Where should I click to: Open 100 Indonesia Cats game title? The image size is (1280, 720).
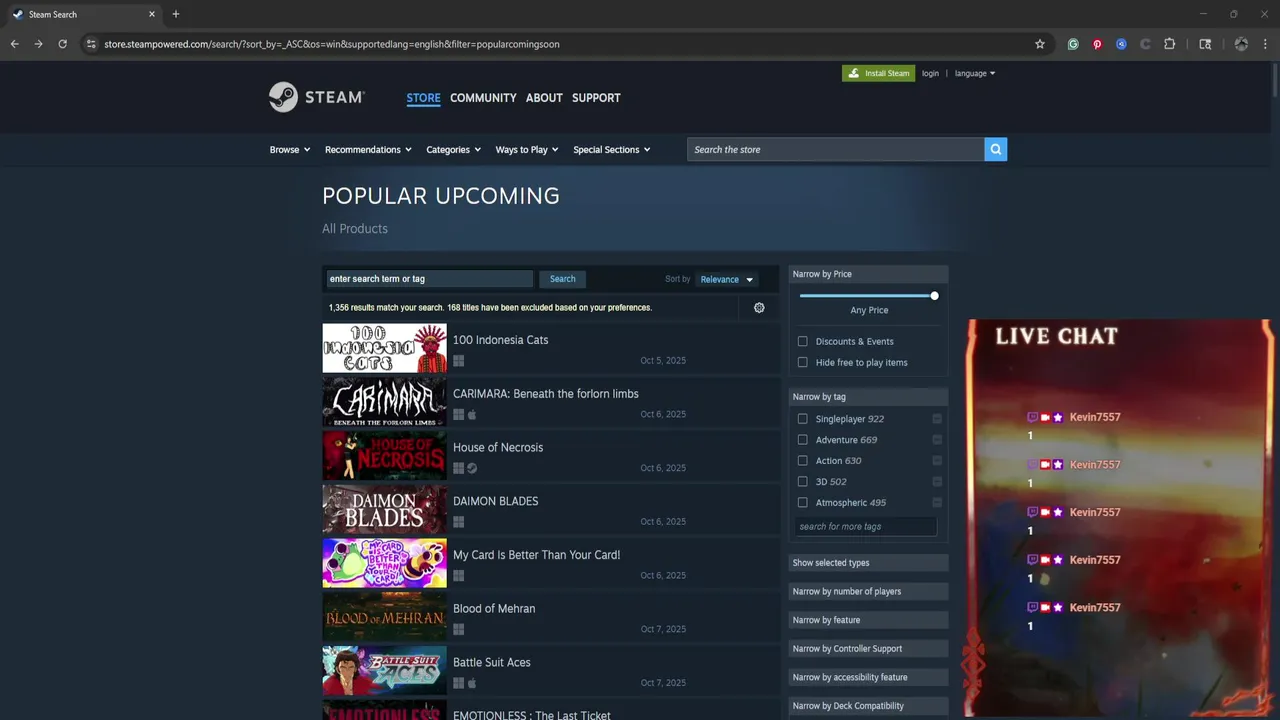(x=500, y=340)
